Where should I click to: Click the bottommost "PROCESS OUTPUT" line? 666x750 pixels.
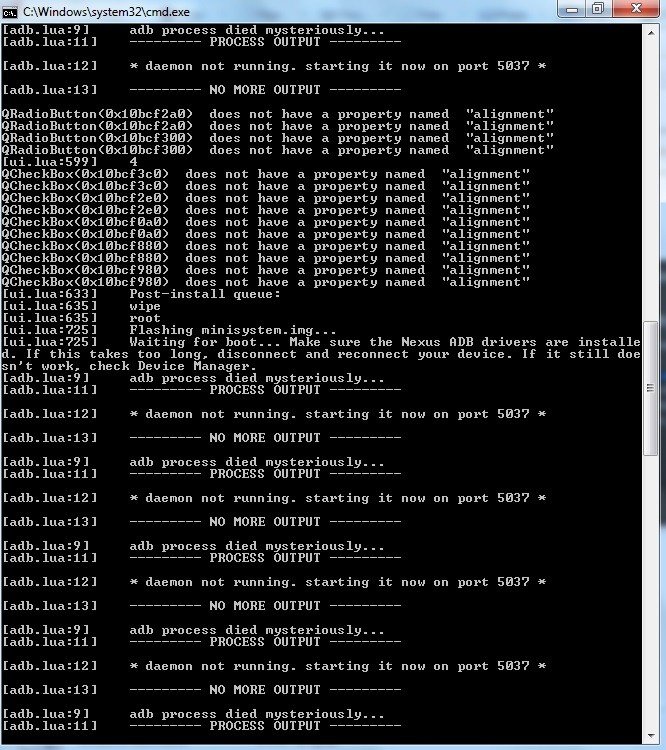(x=201, y=726)
